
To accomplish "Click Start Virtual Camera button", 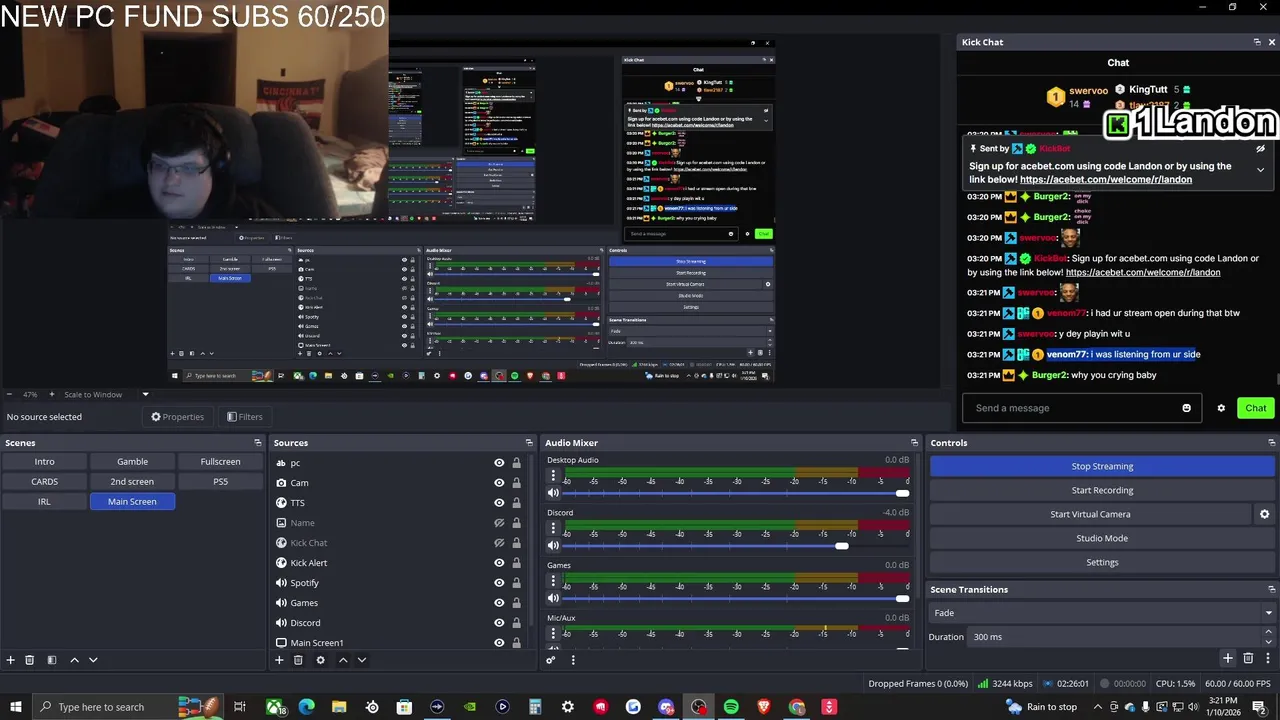I will coord(1090,514).
